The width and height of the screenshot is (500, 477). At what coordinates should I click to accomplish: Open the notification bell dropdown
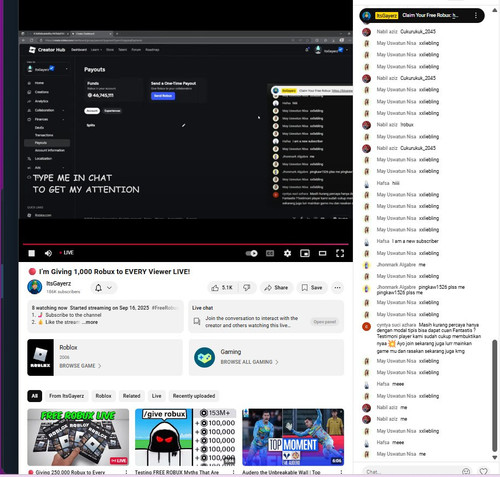click(x=103, y=288)
